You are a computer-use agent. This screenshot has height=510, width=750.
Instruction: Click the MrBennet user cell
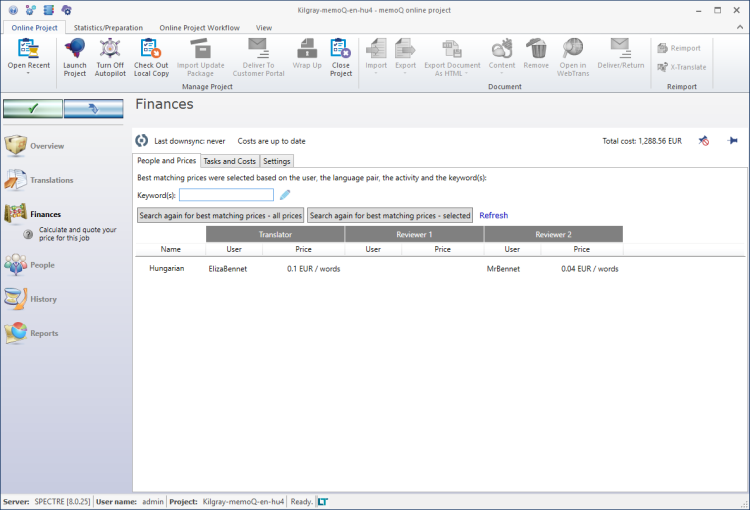pos(503,269)
